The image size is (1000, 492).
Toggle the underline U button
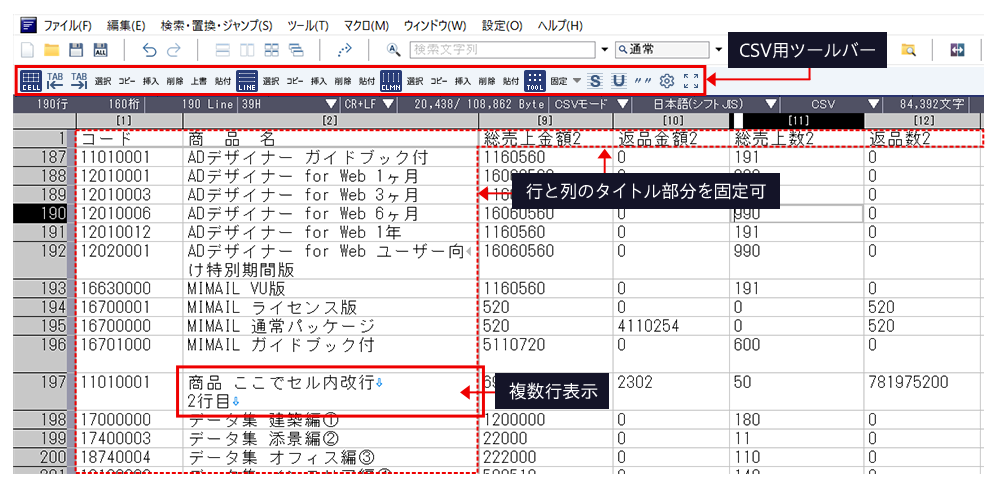tap(619, 81)
